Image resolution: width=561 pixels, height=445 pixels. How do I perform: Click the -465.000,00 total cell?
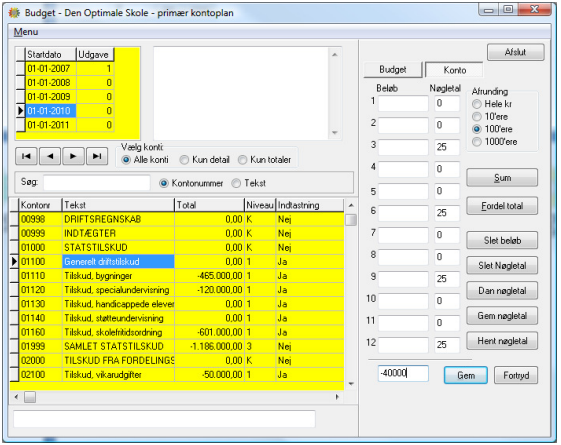209,276
